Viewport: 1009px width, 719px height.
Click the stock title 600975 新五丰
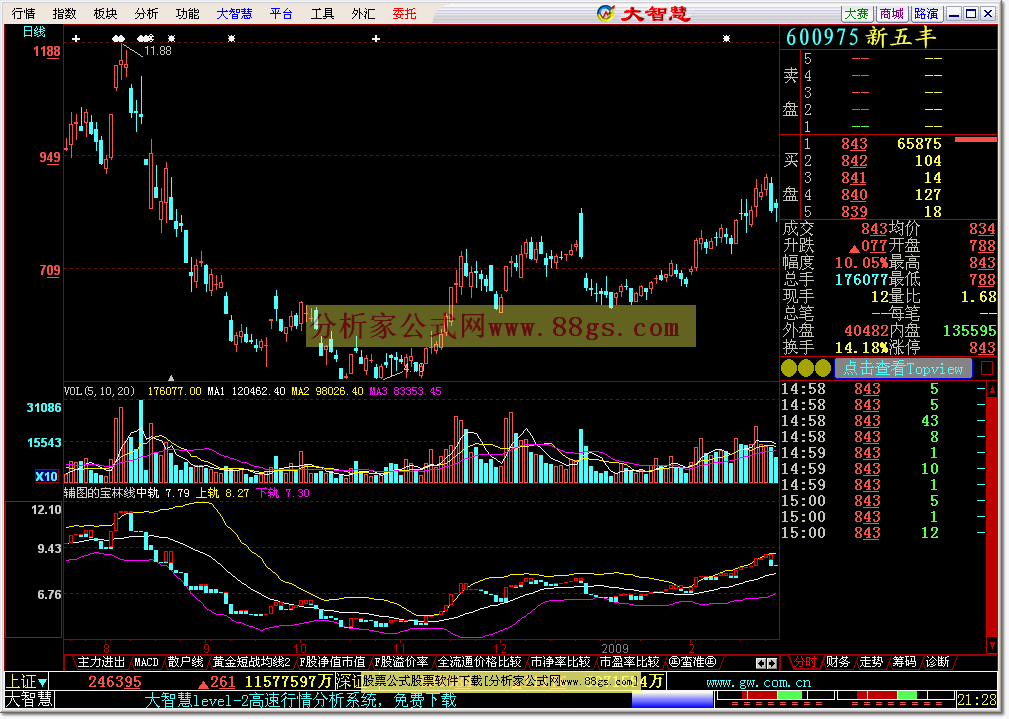coord(861,37)
